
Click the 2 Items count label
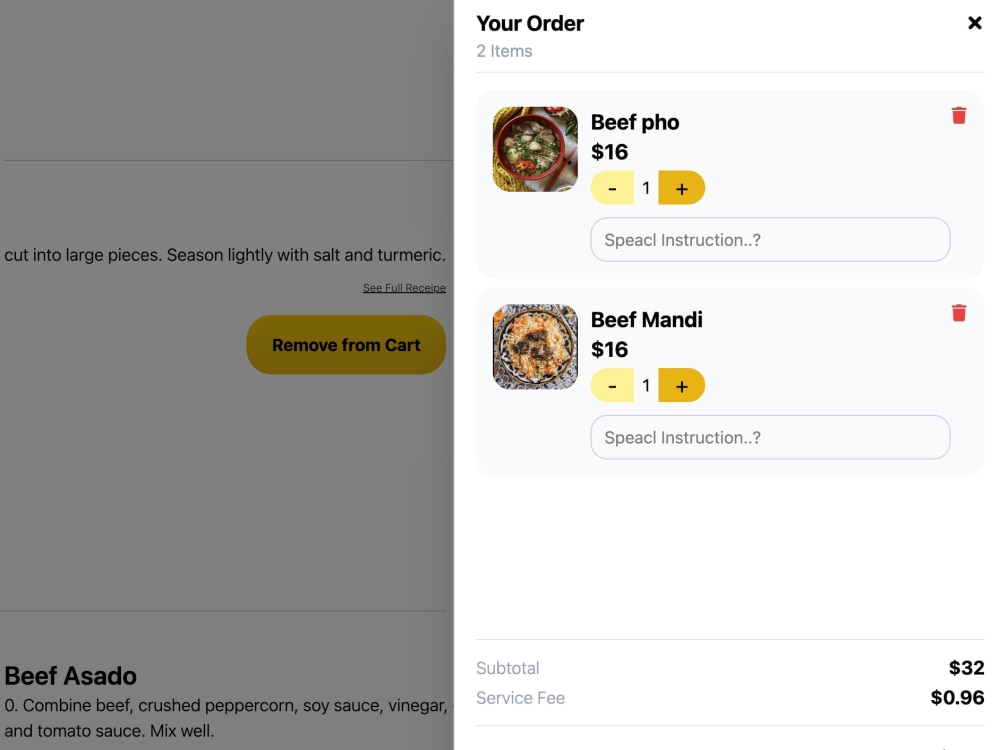[504, 51]
